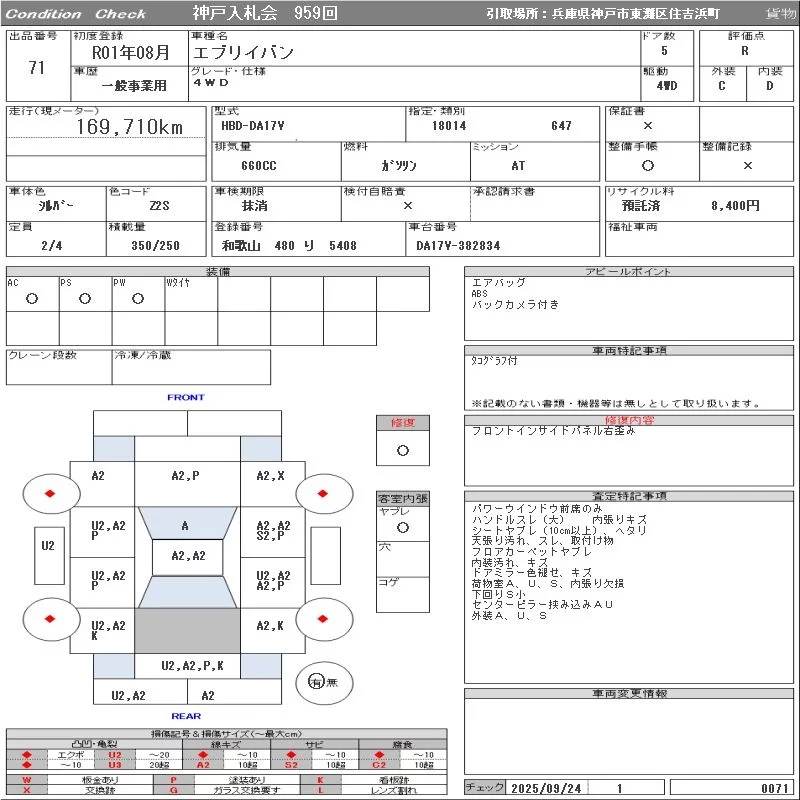Click the spare tire 有/無 circle
The height and width of the screenshot is (800, 800).
317,682
